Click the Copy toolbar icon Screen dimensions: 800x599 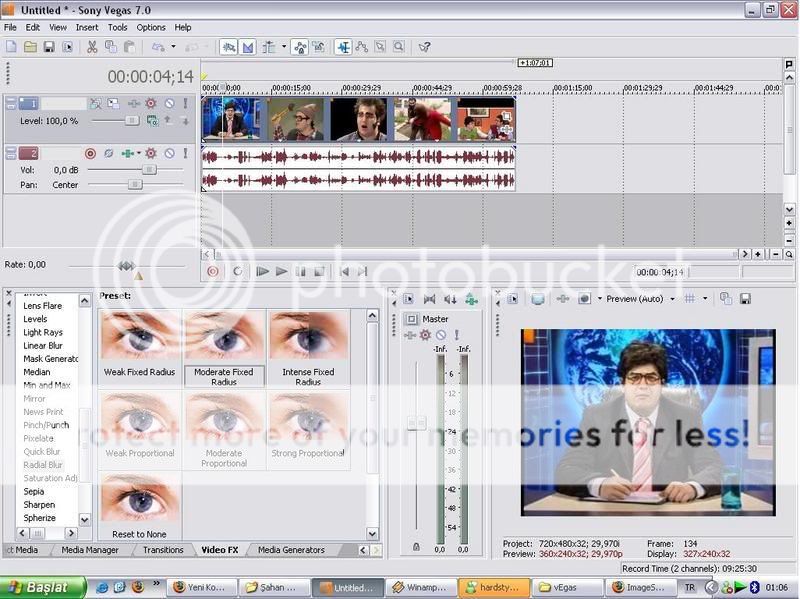tap(110, 47)
